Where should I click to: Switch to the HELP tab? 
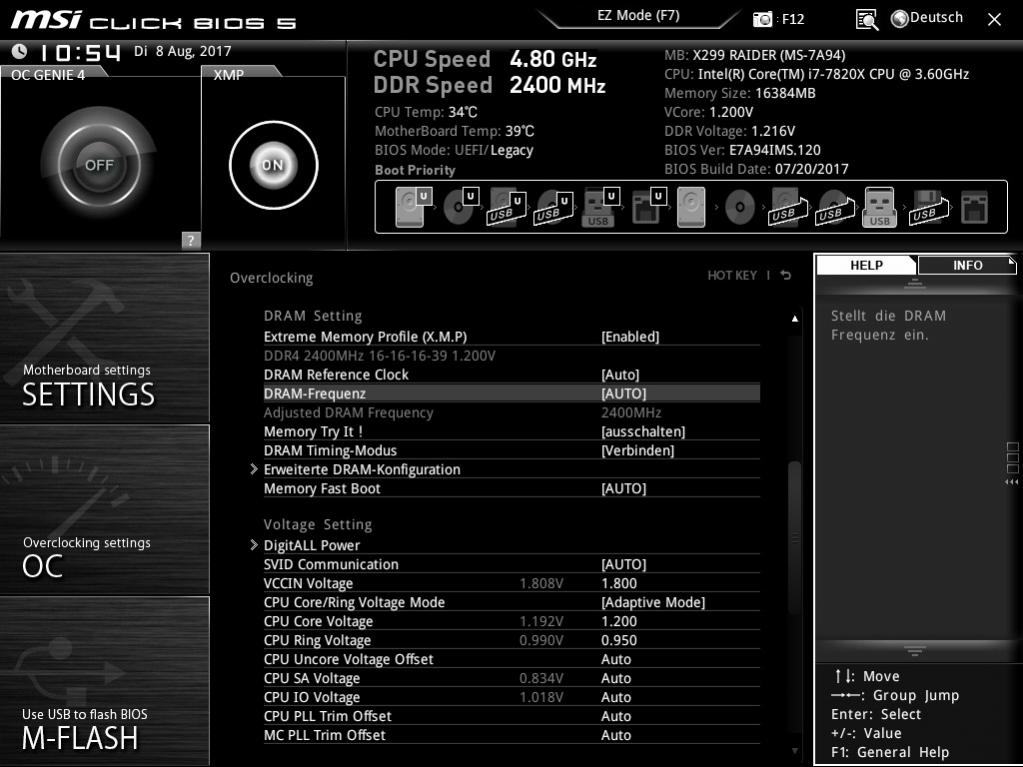pos(866,265)
